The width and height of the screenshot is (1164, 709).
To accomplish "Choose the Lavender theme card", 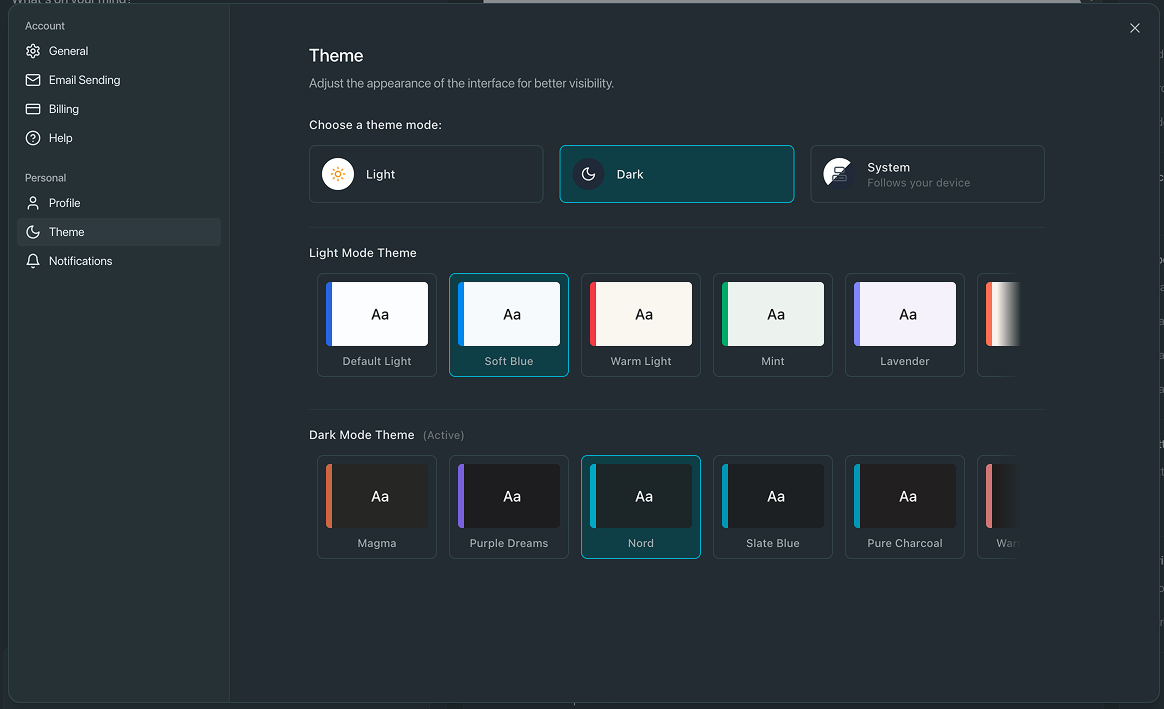I will pyautogui.click(x=905, y=325).
